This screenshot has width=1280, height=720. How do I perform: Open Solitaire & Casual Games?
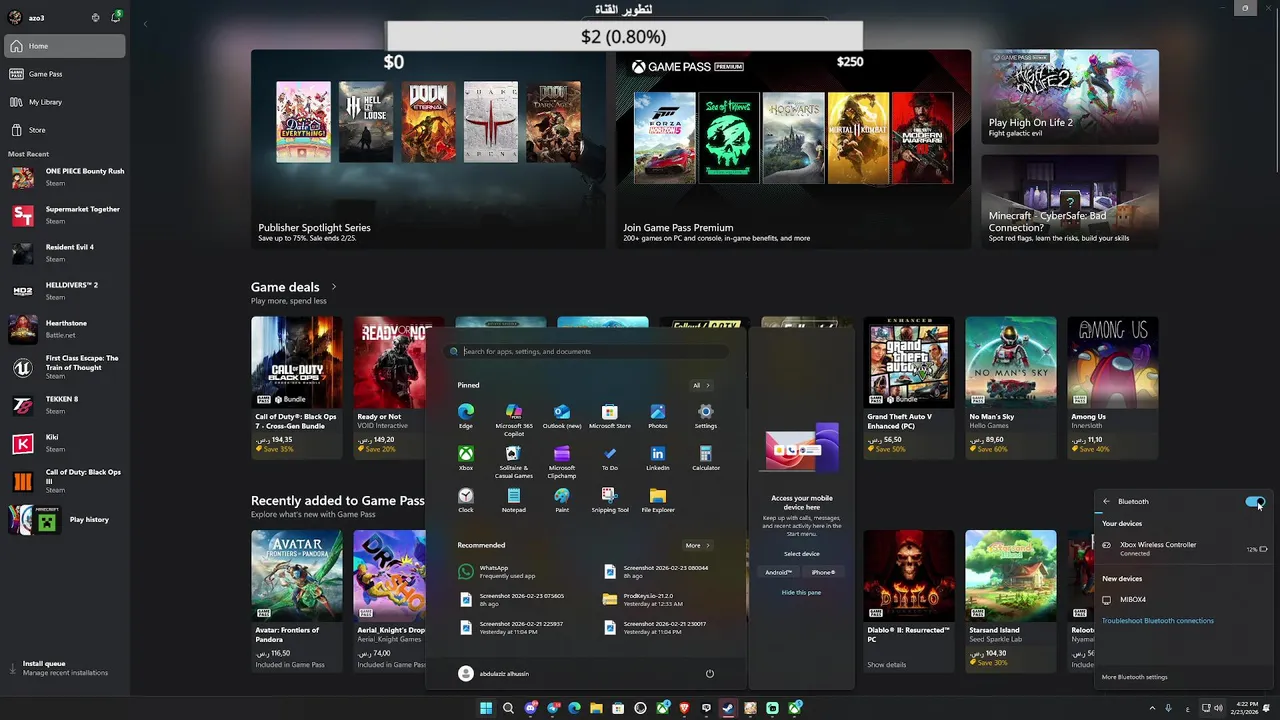514,462
